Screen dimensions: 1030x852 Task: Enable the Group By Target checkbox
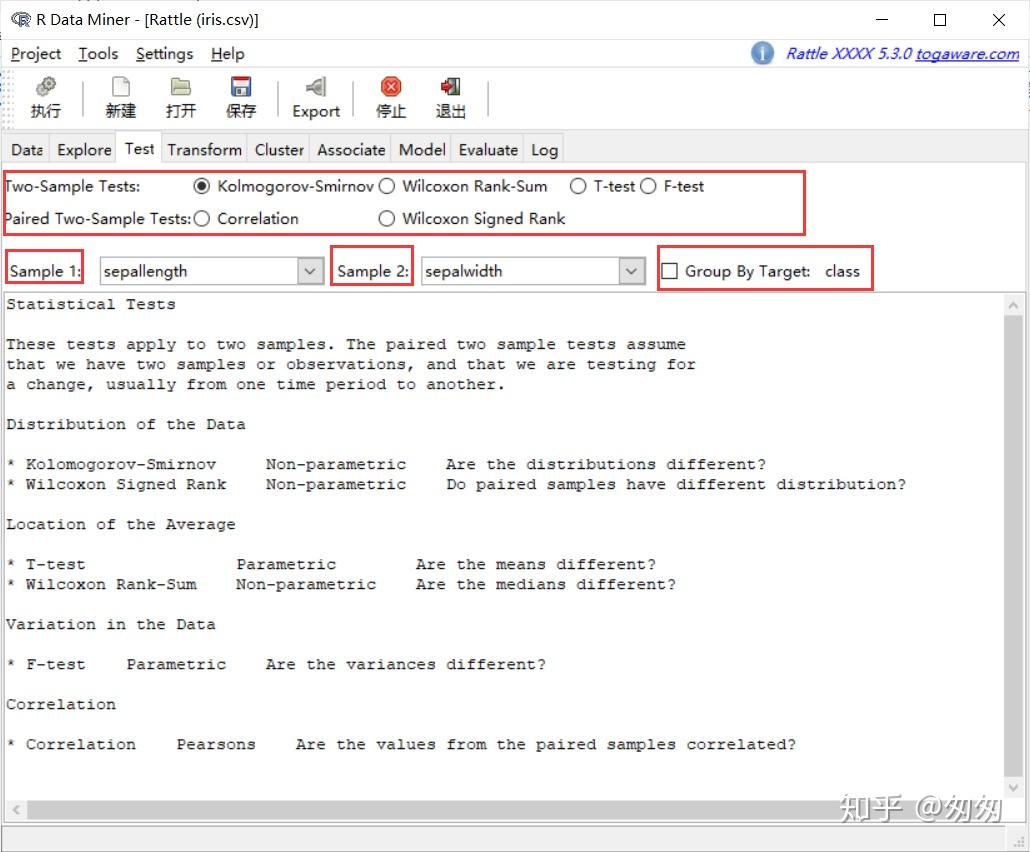point(669,271)
